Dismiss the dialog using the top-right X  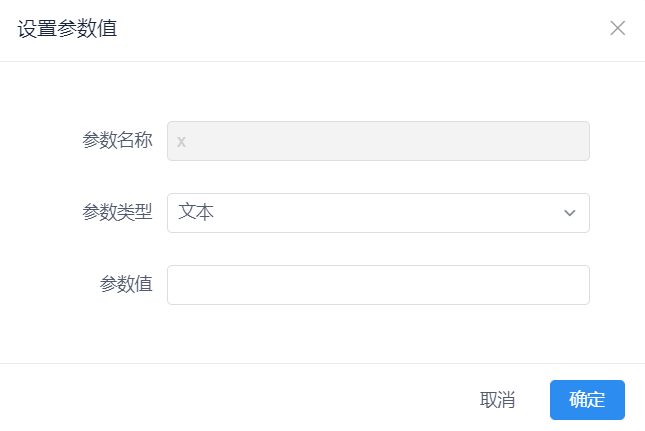click(x=617, y=28)
